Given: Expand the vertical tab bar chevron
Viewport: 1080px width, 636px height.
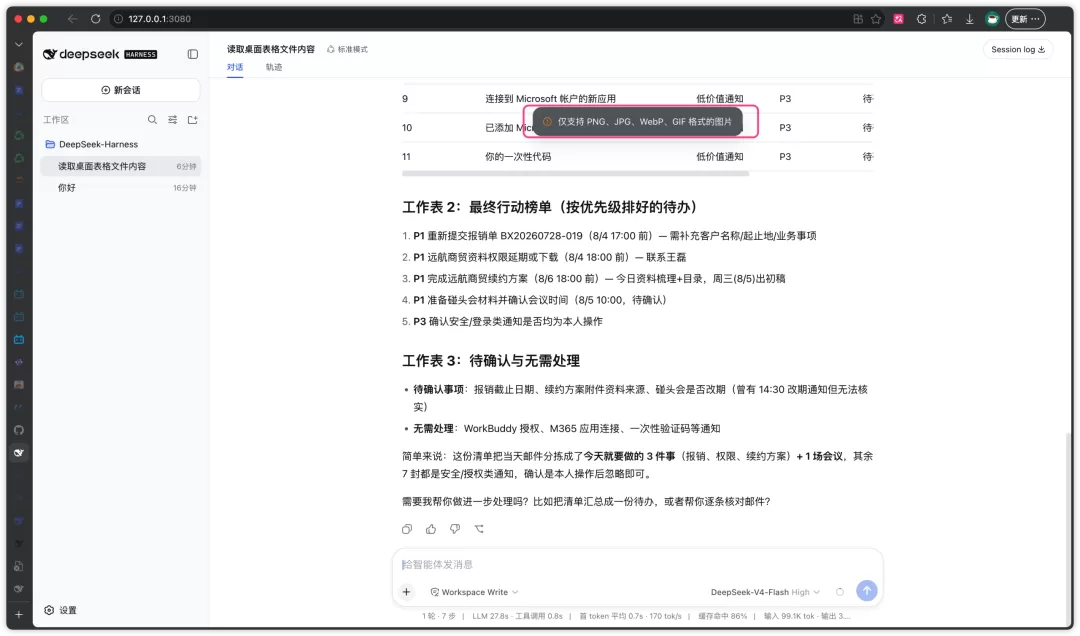Looking at the screenshot, I should pyautogui.click(x=19, y=44).
